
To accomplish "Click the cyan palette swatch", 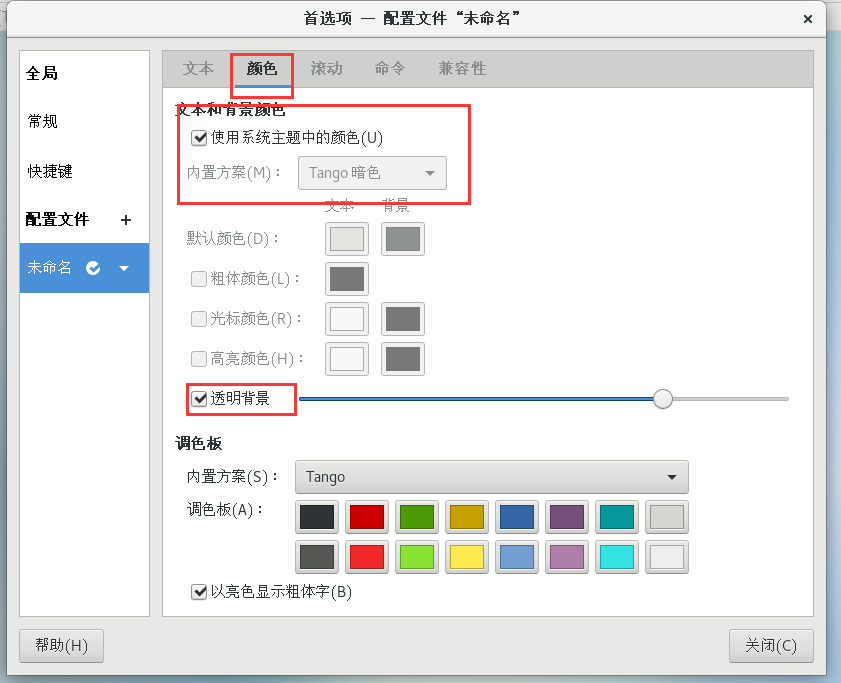I will coord(617,557).
